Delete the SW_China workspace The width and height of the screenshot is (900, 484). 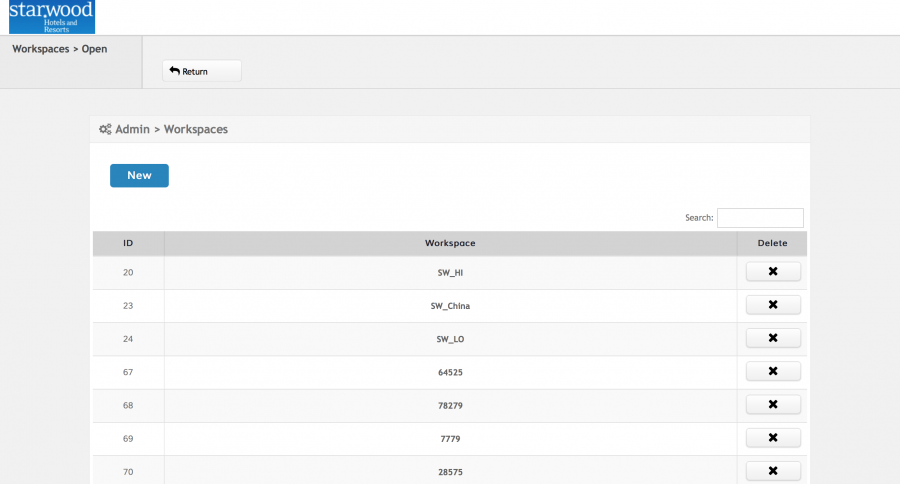[773, 305]
